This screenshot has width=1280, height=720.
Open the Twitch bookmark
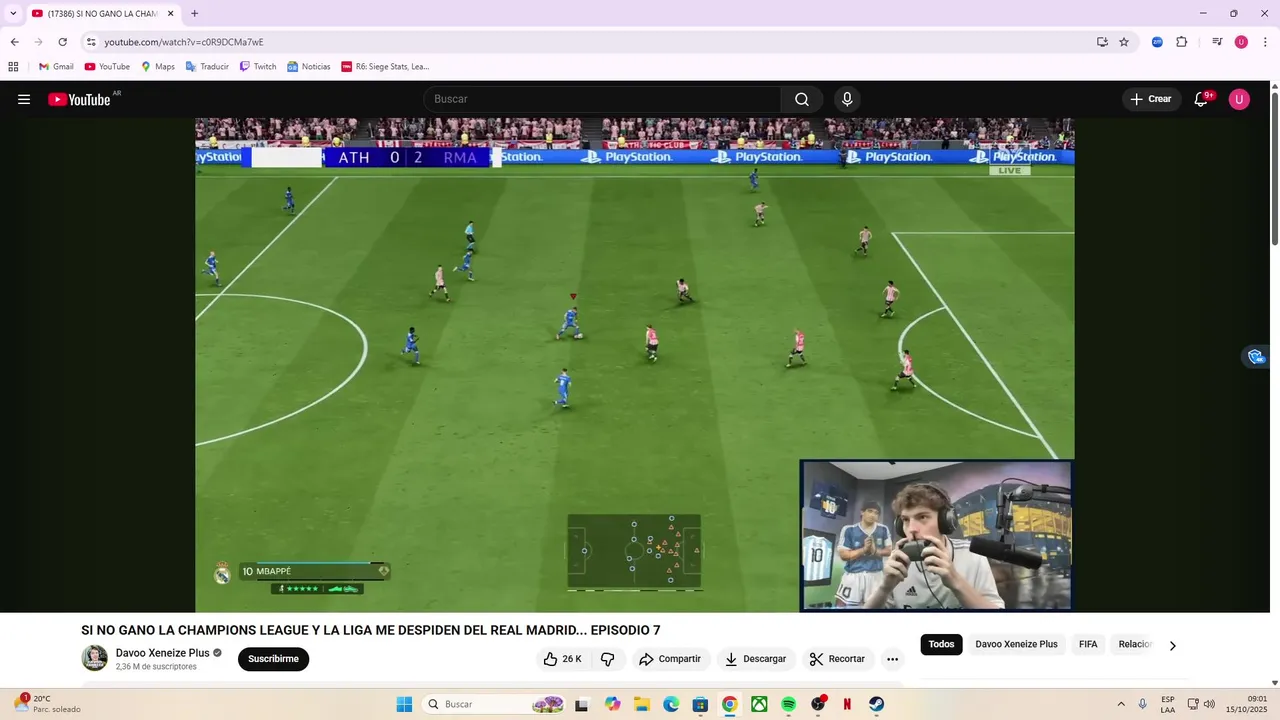(x=258, y=67)
